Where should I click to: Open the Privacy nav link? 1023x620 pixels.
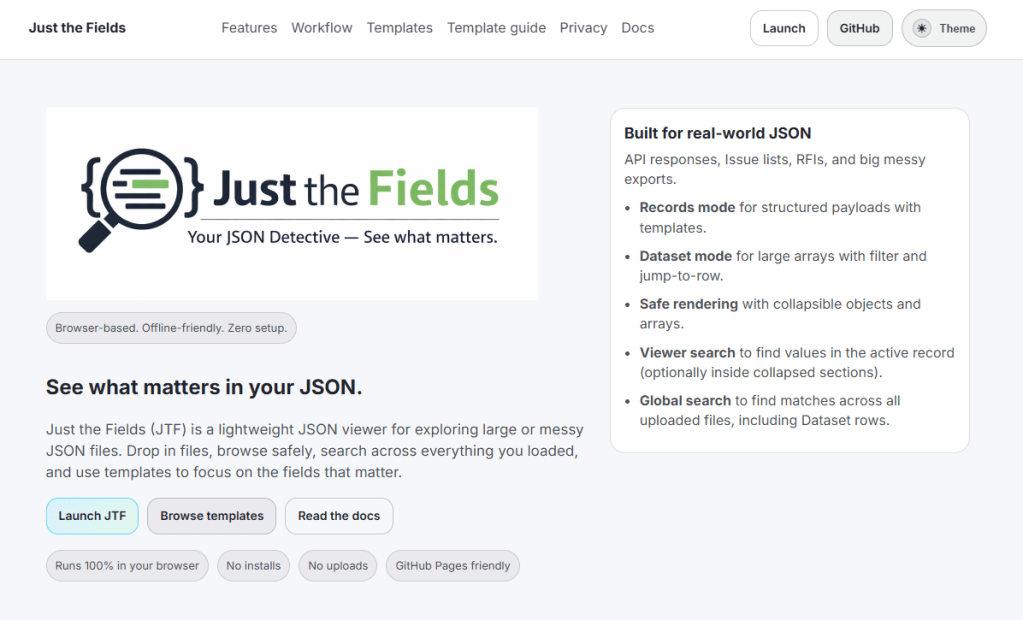point(583,28)
